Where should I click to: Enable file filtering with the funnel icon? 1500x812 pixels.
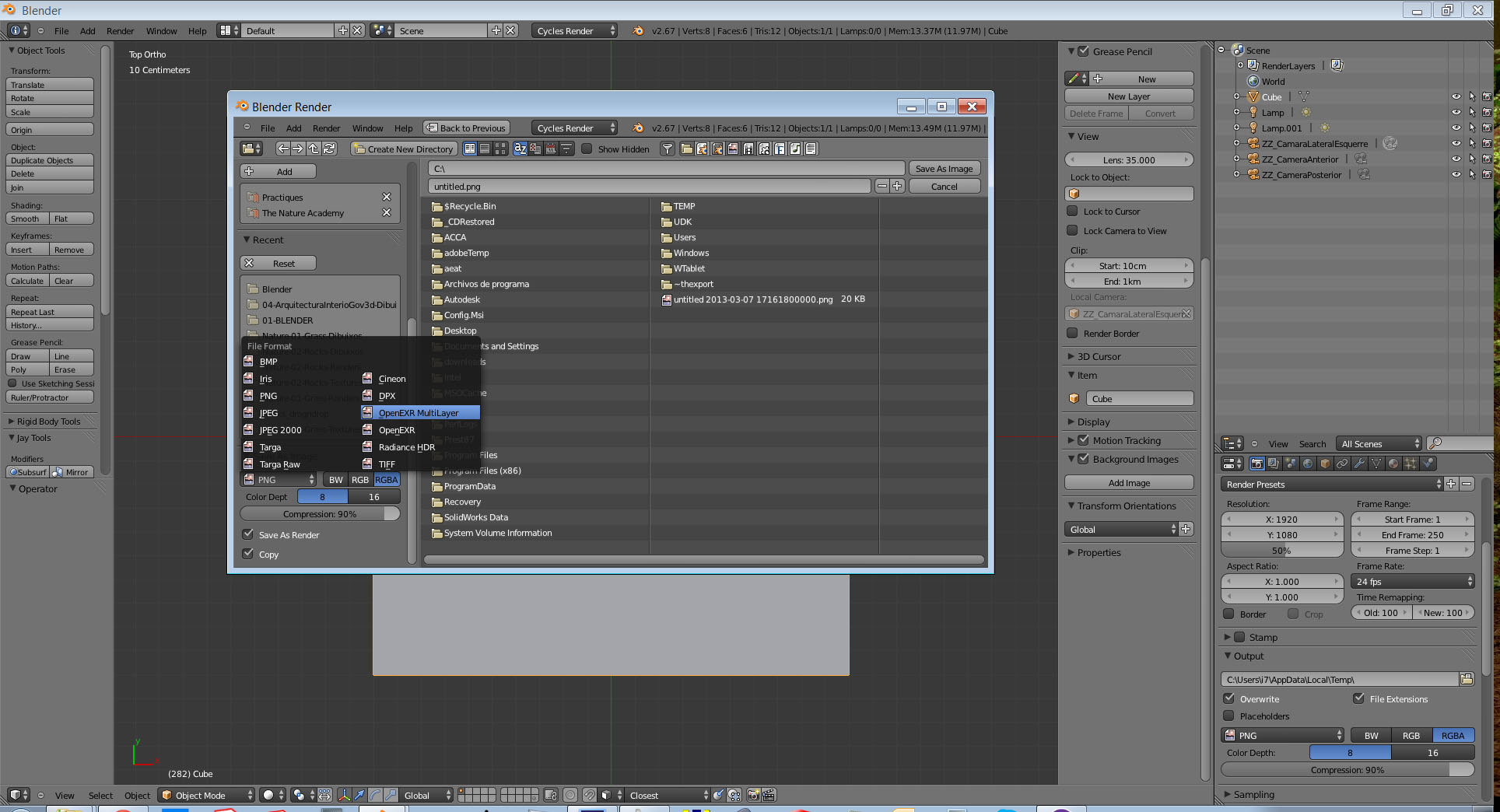point(668,149)
